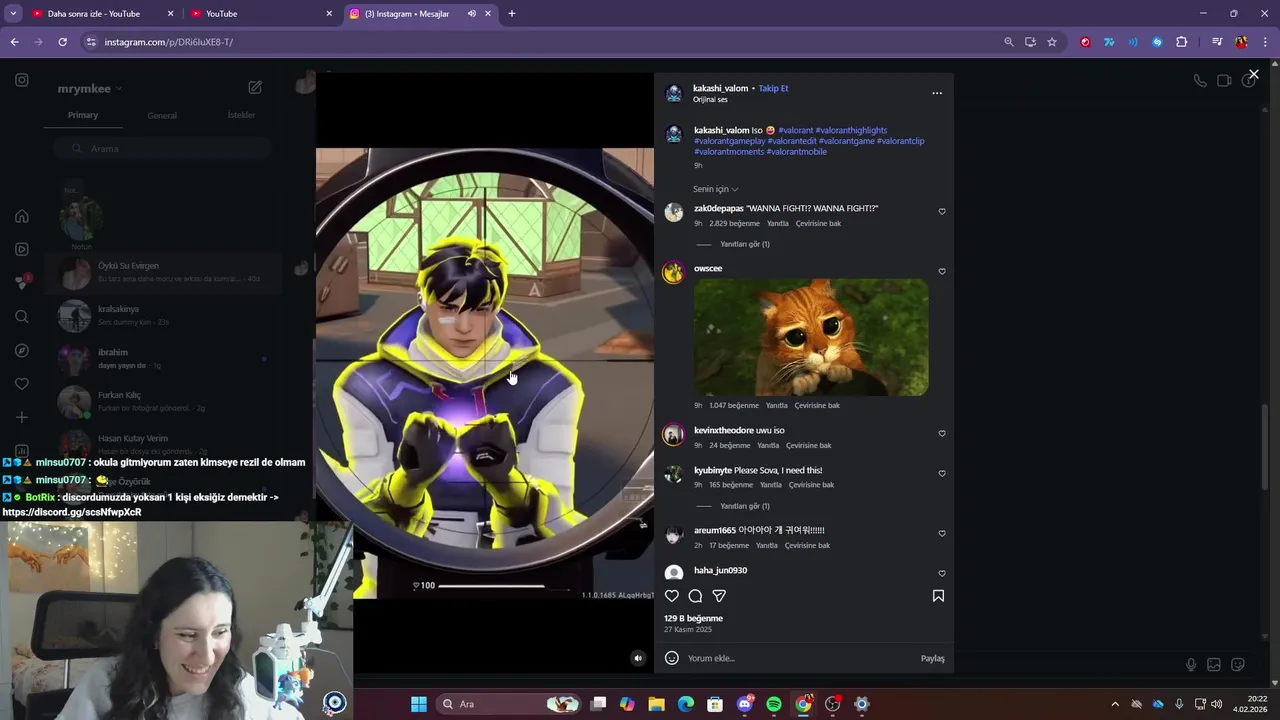This screenshot has width=1280, height=720.
Task: Expand replies under kyubinyte's comment
Action: coord(744,506)
